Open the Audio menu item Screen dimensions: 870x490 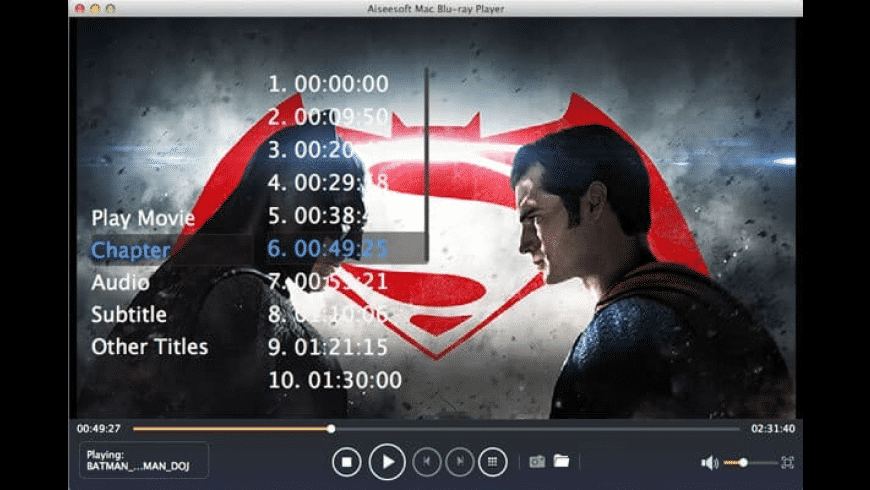(x=120, y=282)
